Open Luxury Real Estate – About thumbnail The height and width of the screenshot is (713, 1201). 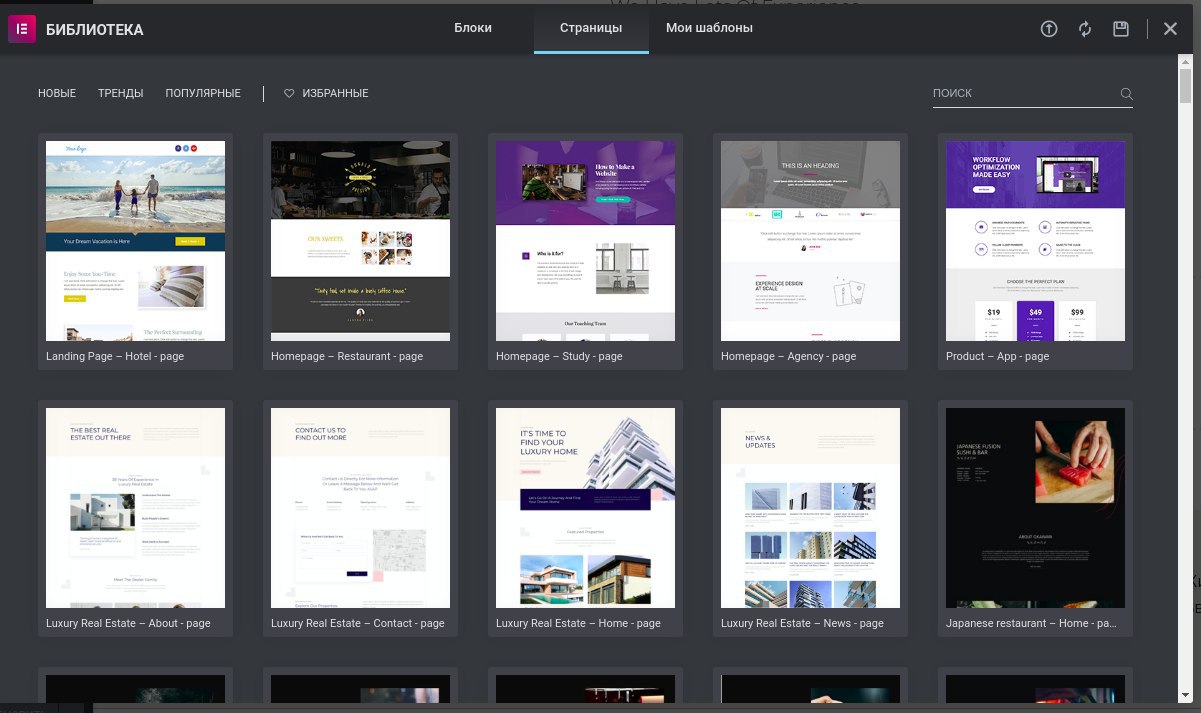[135, 508]
